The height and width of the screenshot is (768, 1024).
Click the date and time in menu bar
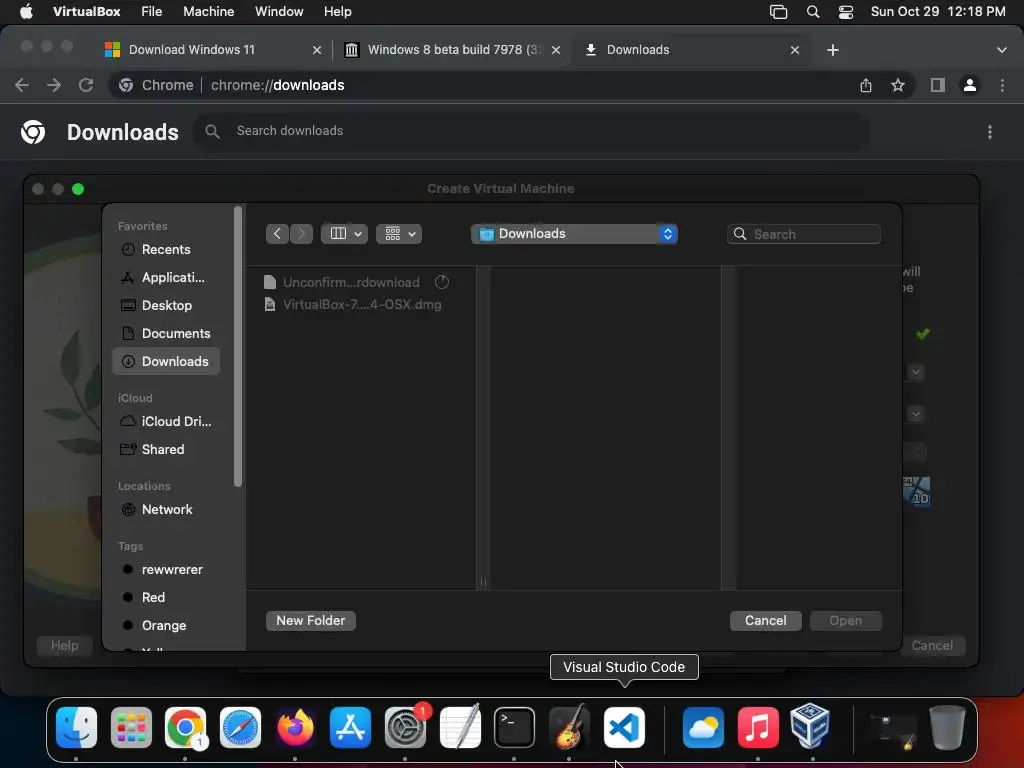pyautogui.click(x=938, y=12)
